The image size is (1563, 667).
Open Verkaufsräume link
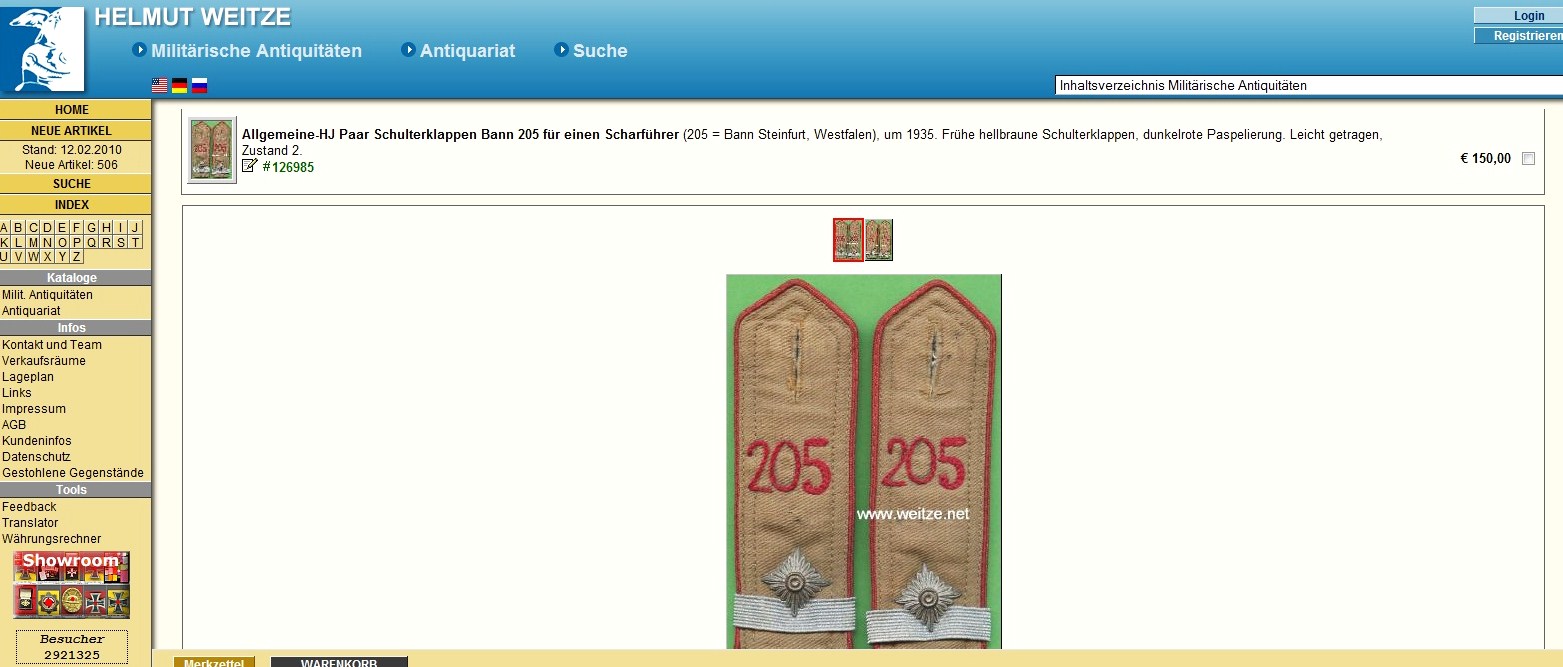click(x=44, y=361)
